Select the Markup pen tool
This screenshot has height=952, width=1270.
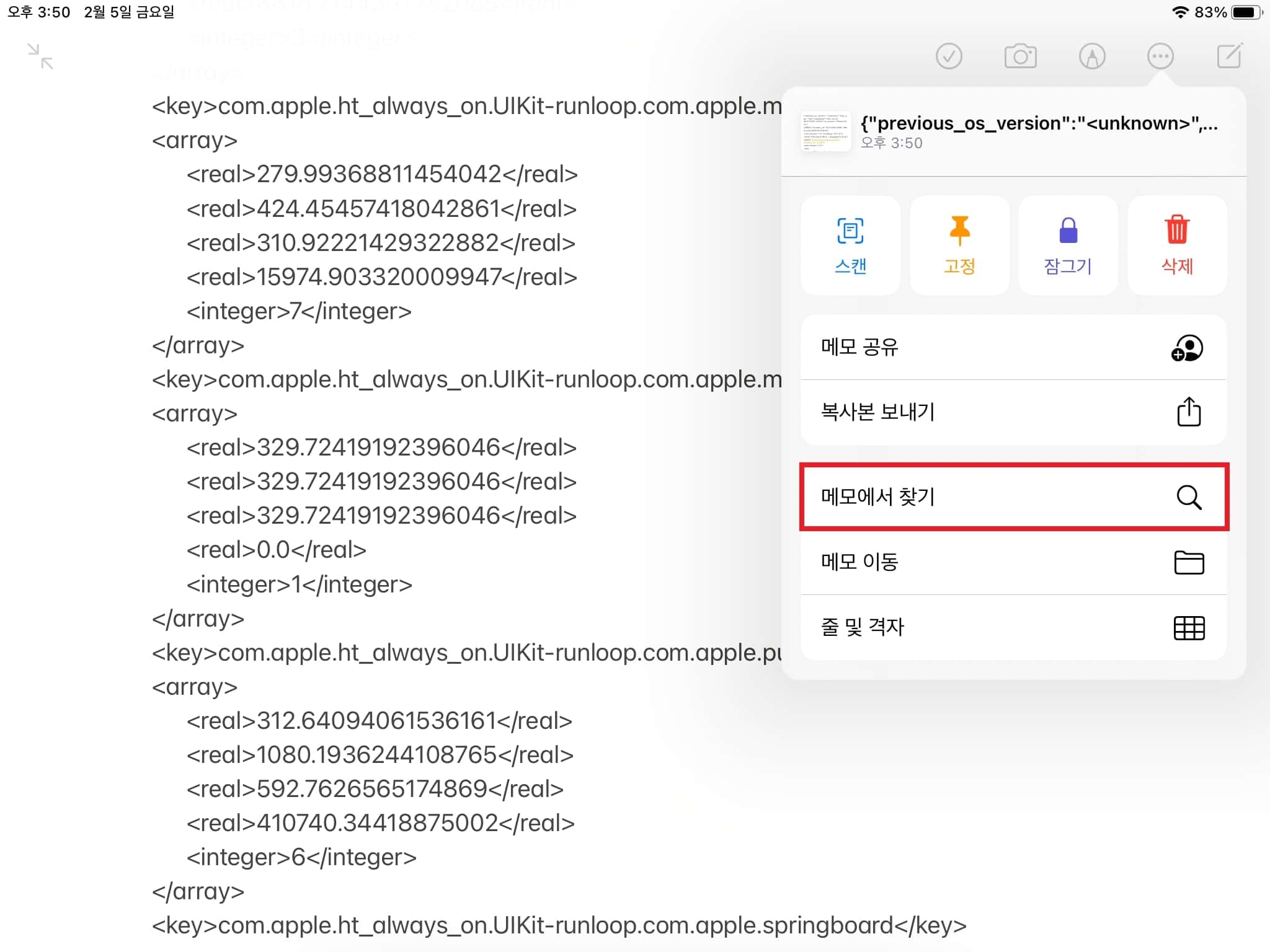(1092, 56)
